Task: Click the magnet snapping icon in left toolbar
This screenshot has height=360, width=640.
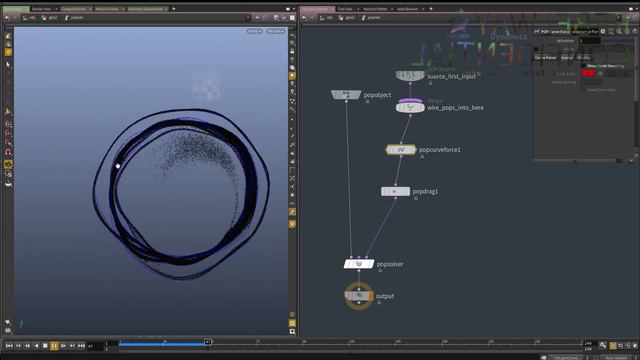Action: (x=8, y=152)
